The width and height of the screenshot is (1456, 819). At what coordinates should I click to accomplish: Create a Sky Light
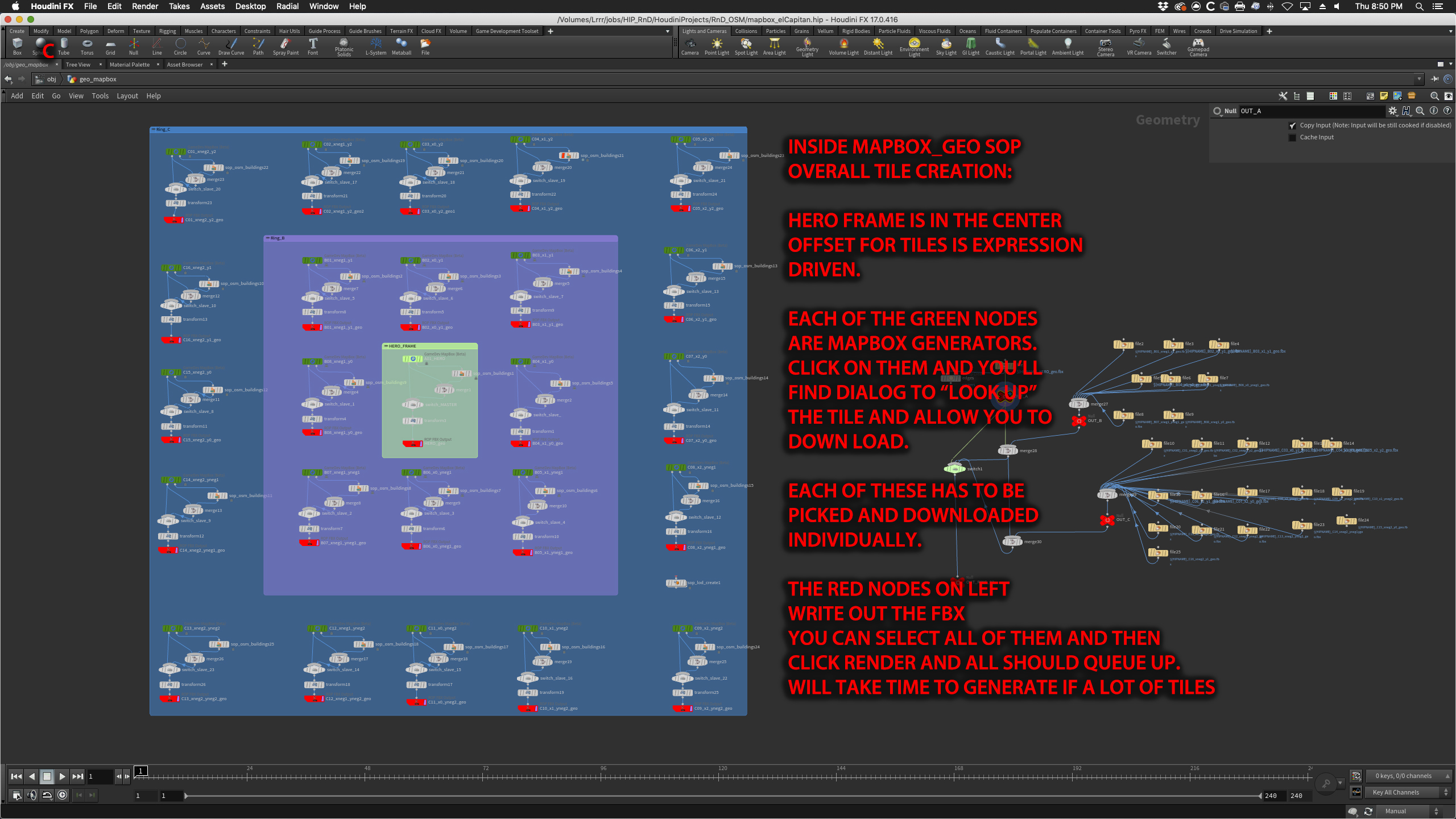[946, 46]
